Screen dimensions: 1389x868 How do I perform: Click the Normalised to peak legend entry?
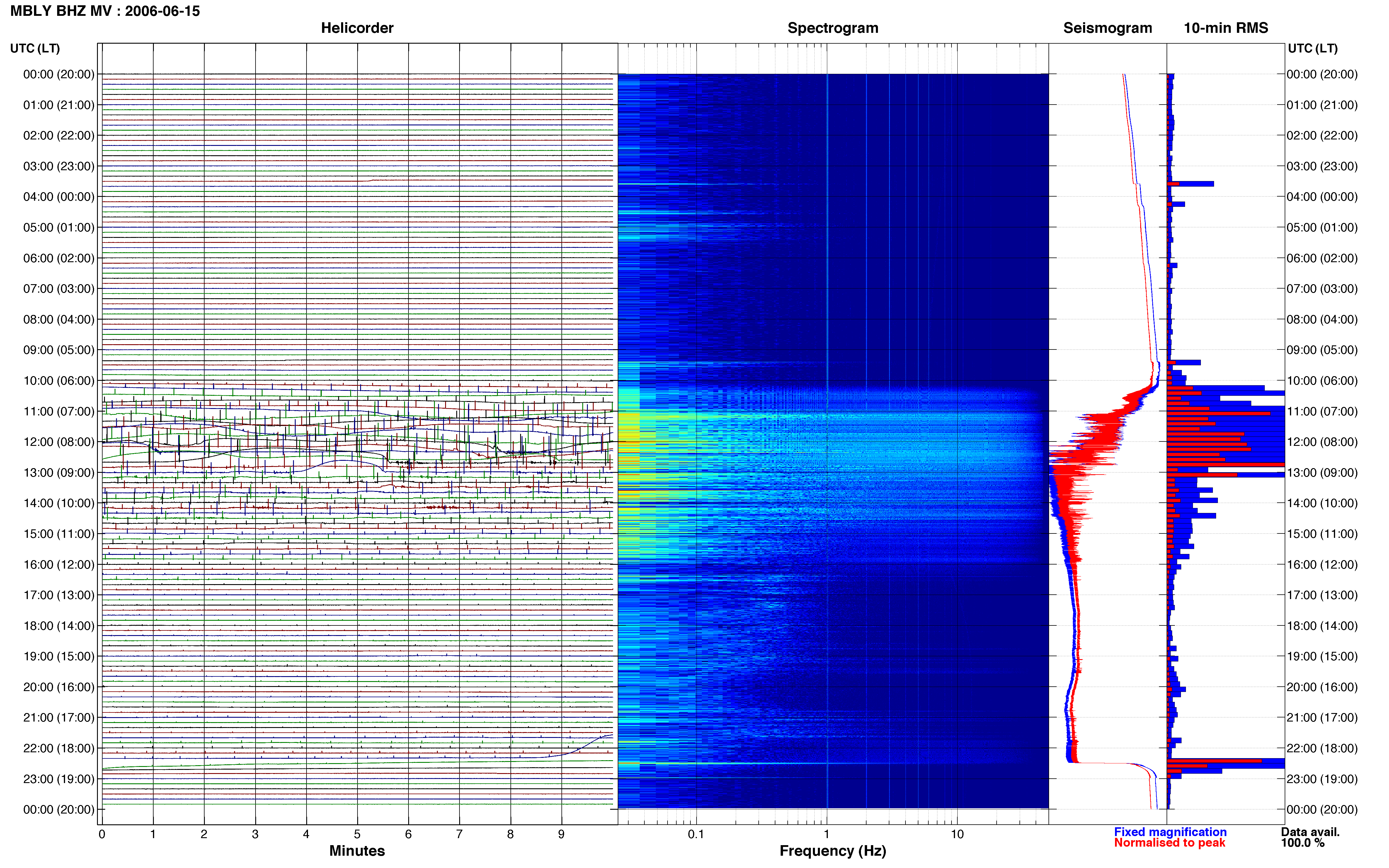[1170, 843]
